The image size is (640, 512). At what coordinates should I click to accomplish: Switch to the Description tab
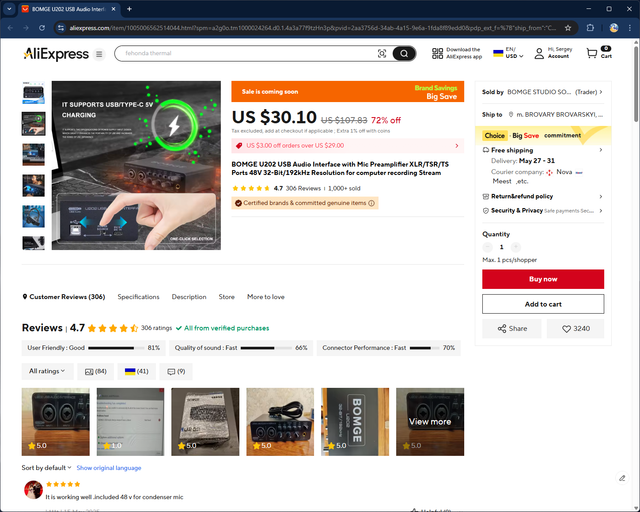[x=189, y=297]
